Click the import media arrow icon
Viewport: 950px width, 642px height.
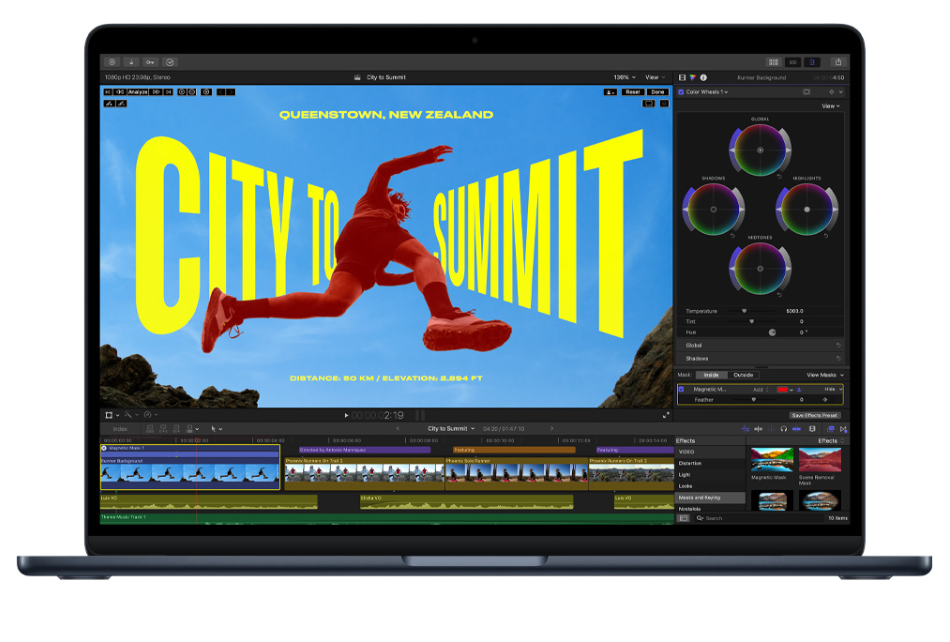(131, 62)
